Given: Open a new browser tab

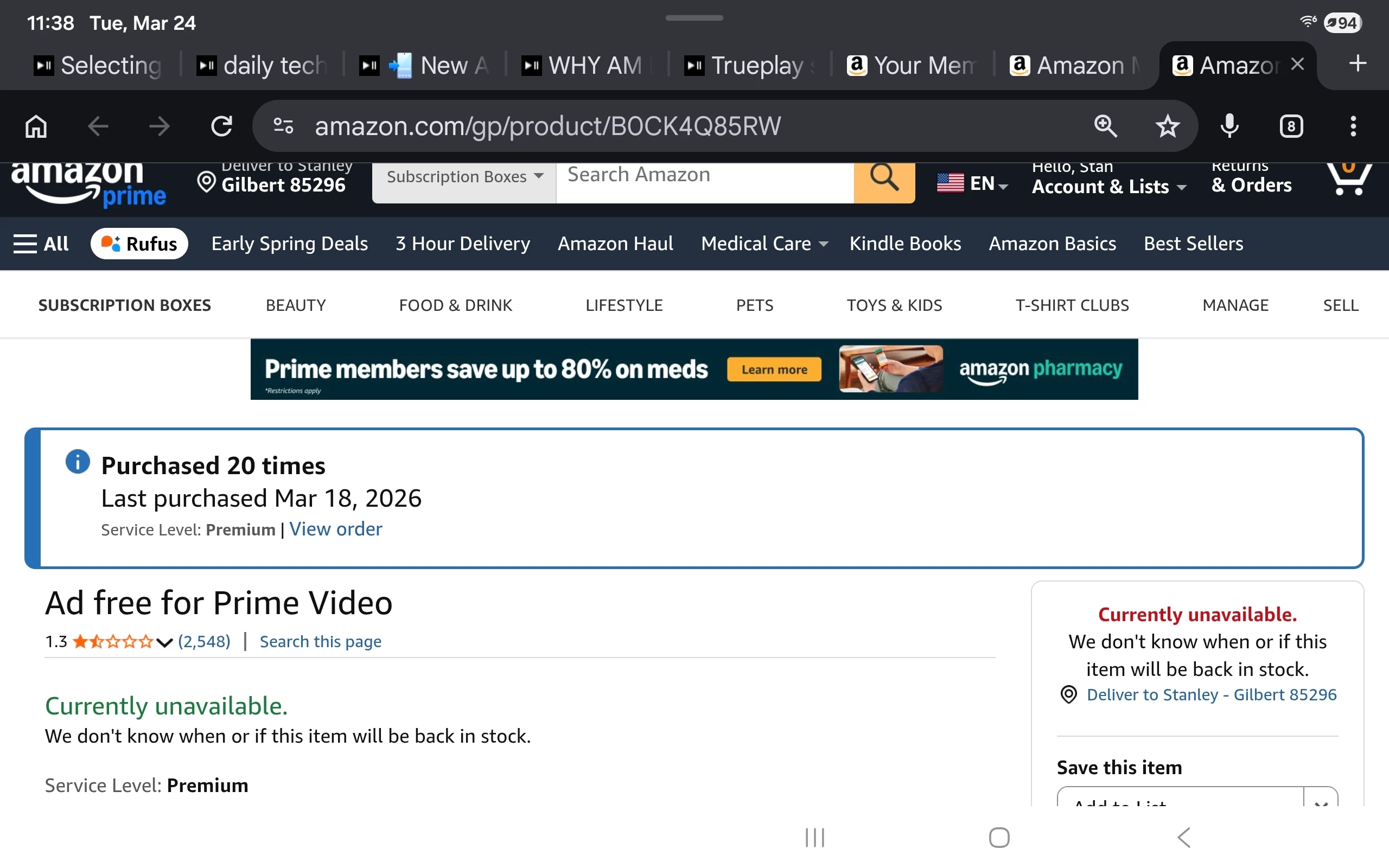Looking at the screenshot, I should (1358, 63).
